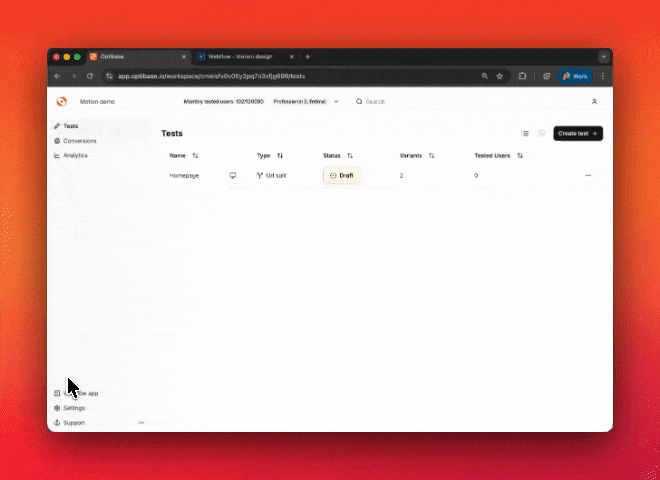
Task: Open the Homepage test link
Action: (184, 175)
